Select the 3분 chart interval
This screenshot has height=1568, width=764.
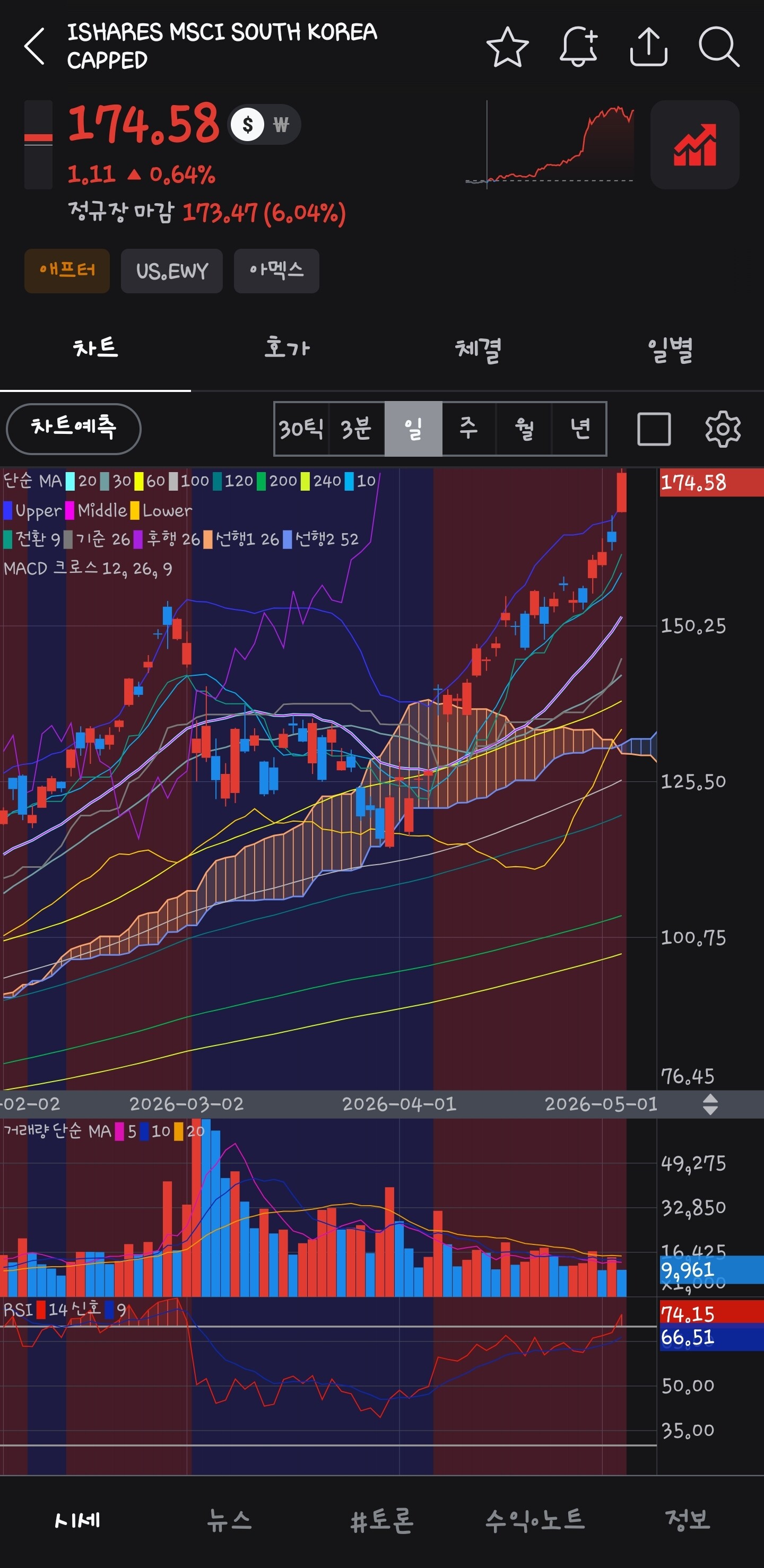[357, 429]
